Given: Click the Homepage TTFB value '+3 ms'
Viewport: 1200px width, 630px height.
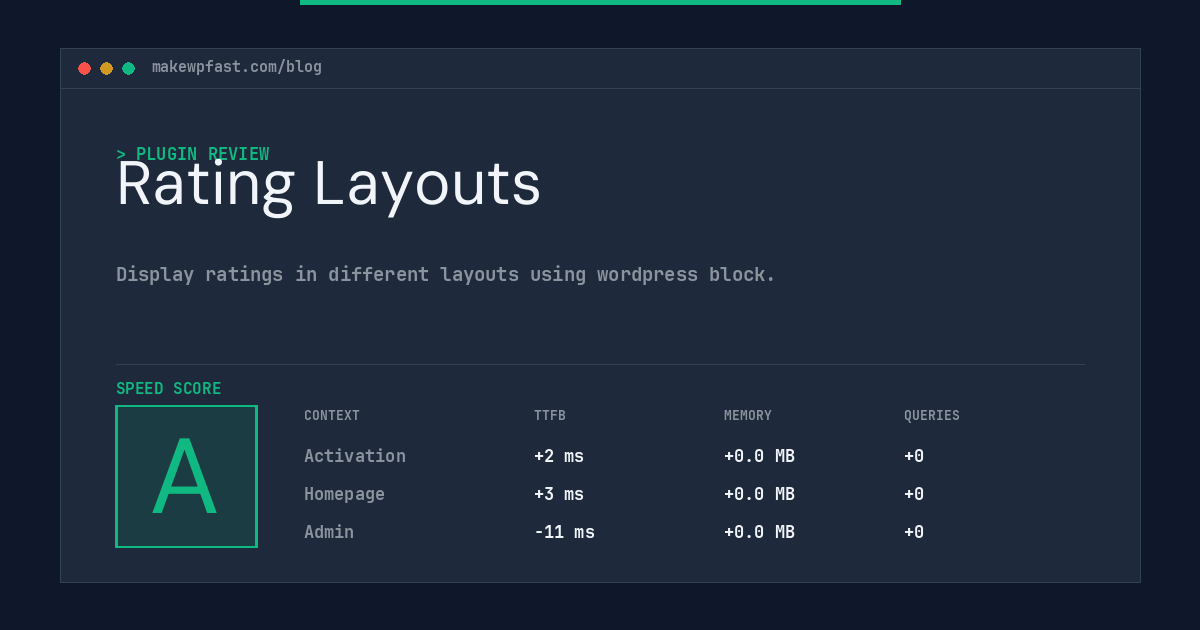Looking at the screenshot, I should tap(559, 494).
